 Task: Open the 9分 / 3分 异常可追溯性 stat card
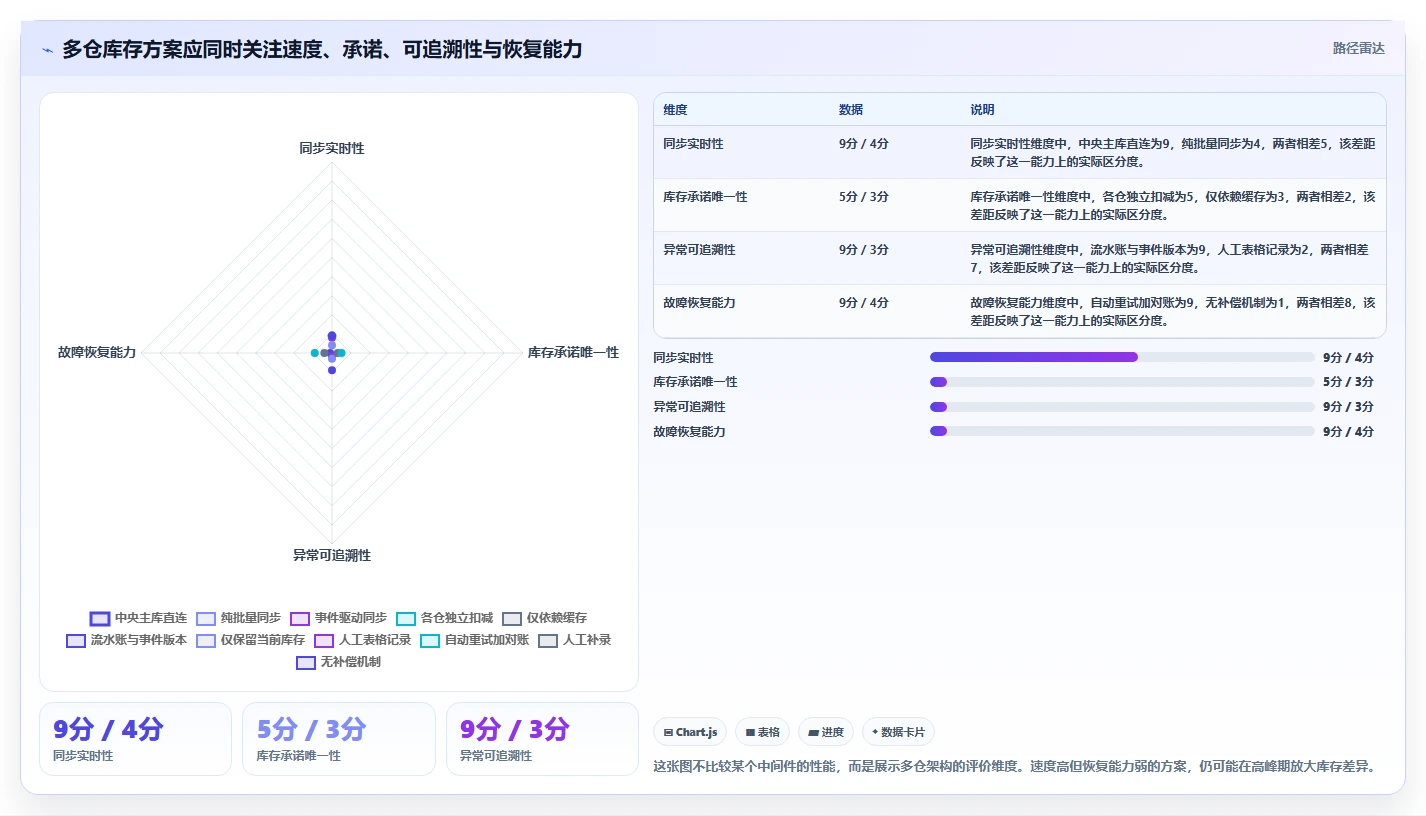(x=542, y=739)
